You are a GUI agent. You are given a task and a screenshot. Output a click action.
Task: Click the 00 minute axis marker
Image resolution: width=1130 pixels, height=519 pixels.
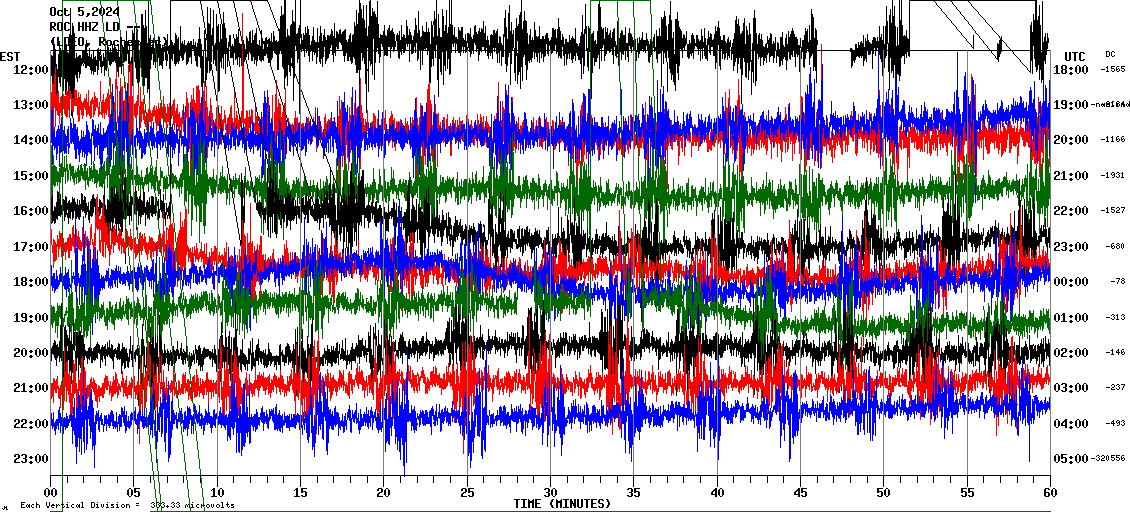(51, 493)
